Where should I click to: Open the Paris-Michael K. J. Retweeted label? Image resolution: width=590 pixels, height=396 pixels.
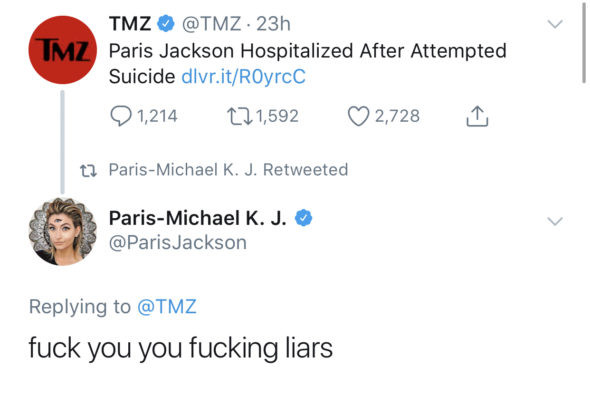pyautogui.click(x=228, y=170)
